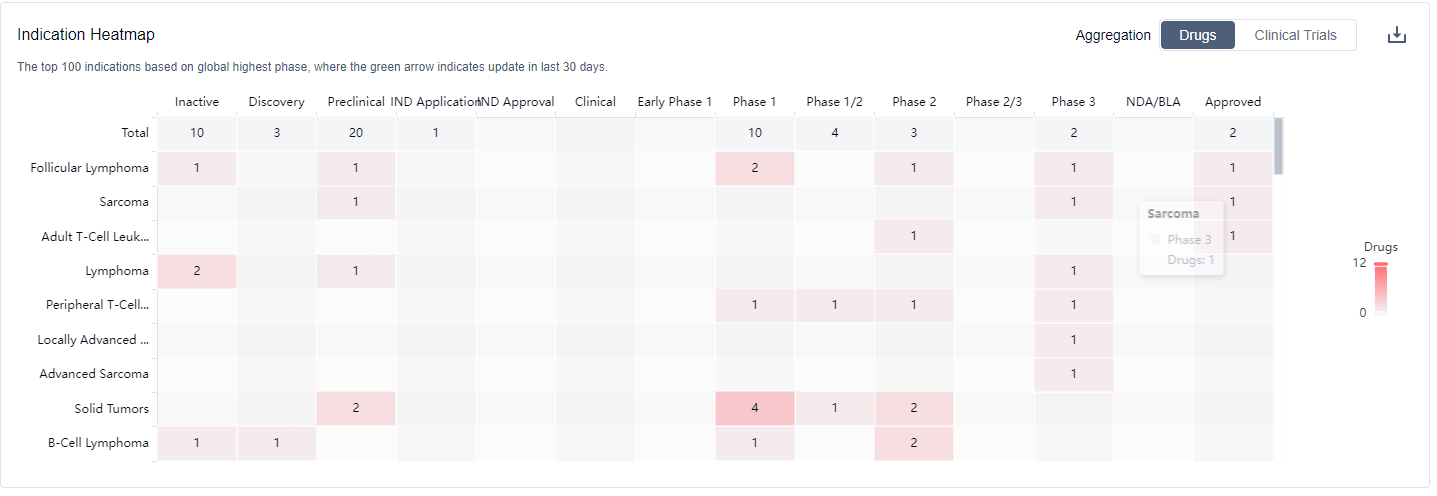
Task: Click the Total Preclinical cell showing 20
Action: [x=356, y=133]
